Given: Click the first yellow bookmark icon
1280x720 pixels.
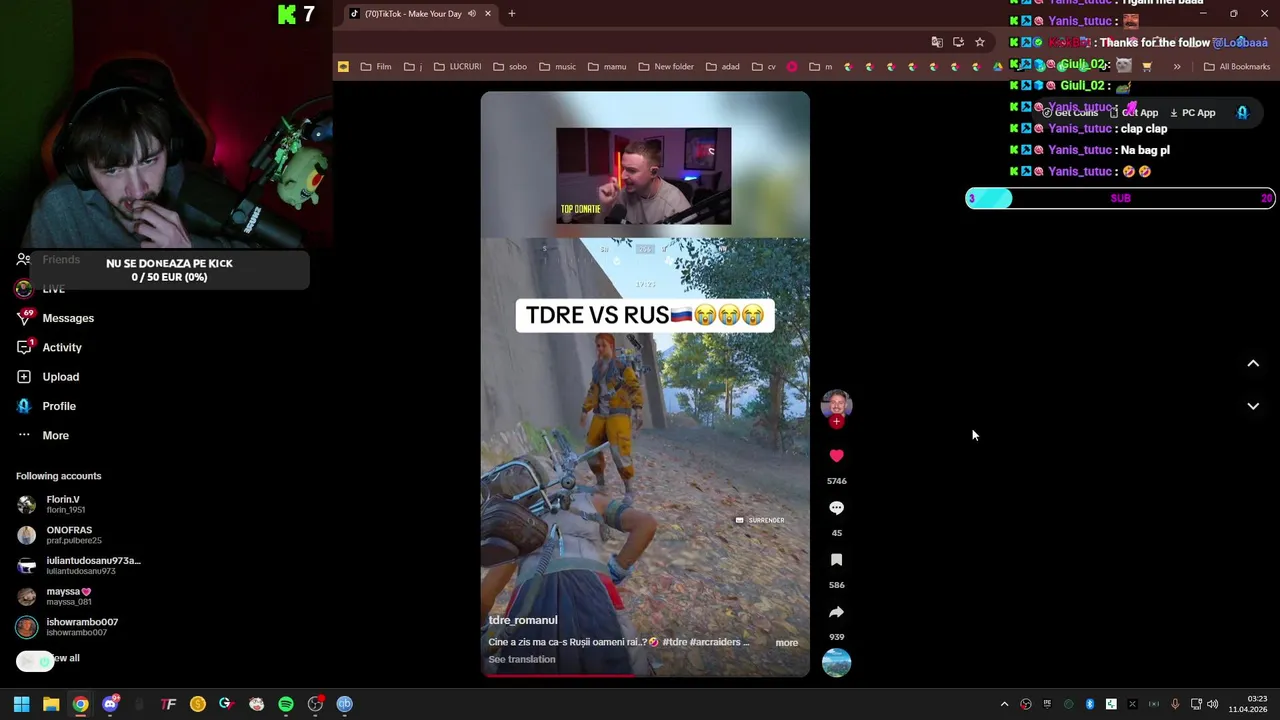Looking at the screenshot, I should click(343, 67).
